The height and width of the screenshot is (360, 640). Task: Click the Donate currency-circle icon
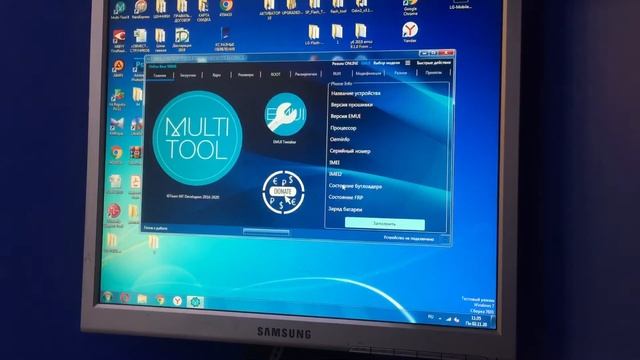(283, 192)
